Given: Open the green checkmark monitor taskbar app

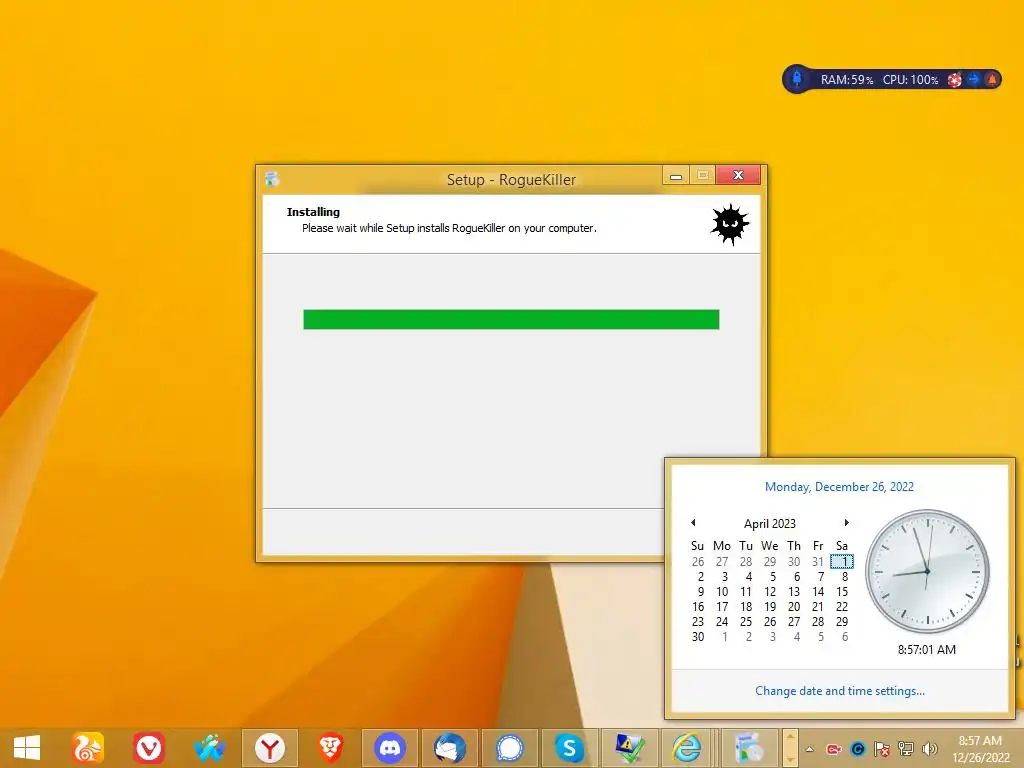Looking at the screenshot, I should tap(630, 748).
